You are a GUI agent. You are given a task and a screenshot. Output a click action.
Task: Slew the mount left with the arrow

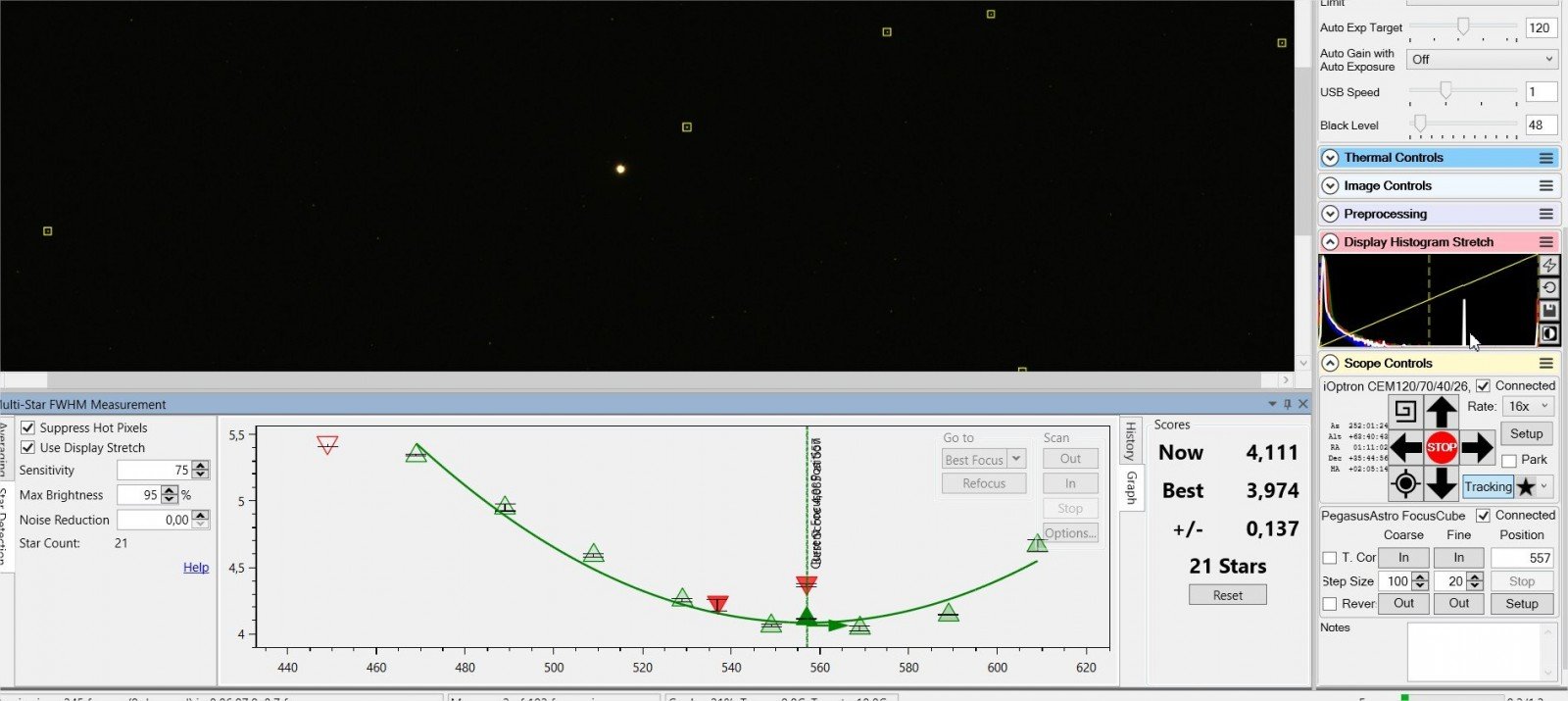tap(1405, 448)
